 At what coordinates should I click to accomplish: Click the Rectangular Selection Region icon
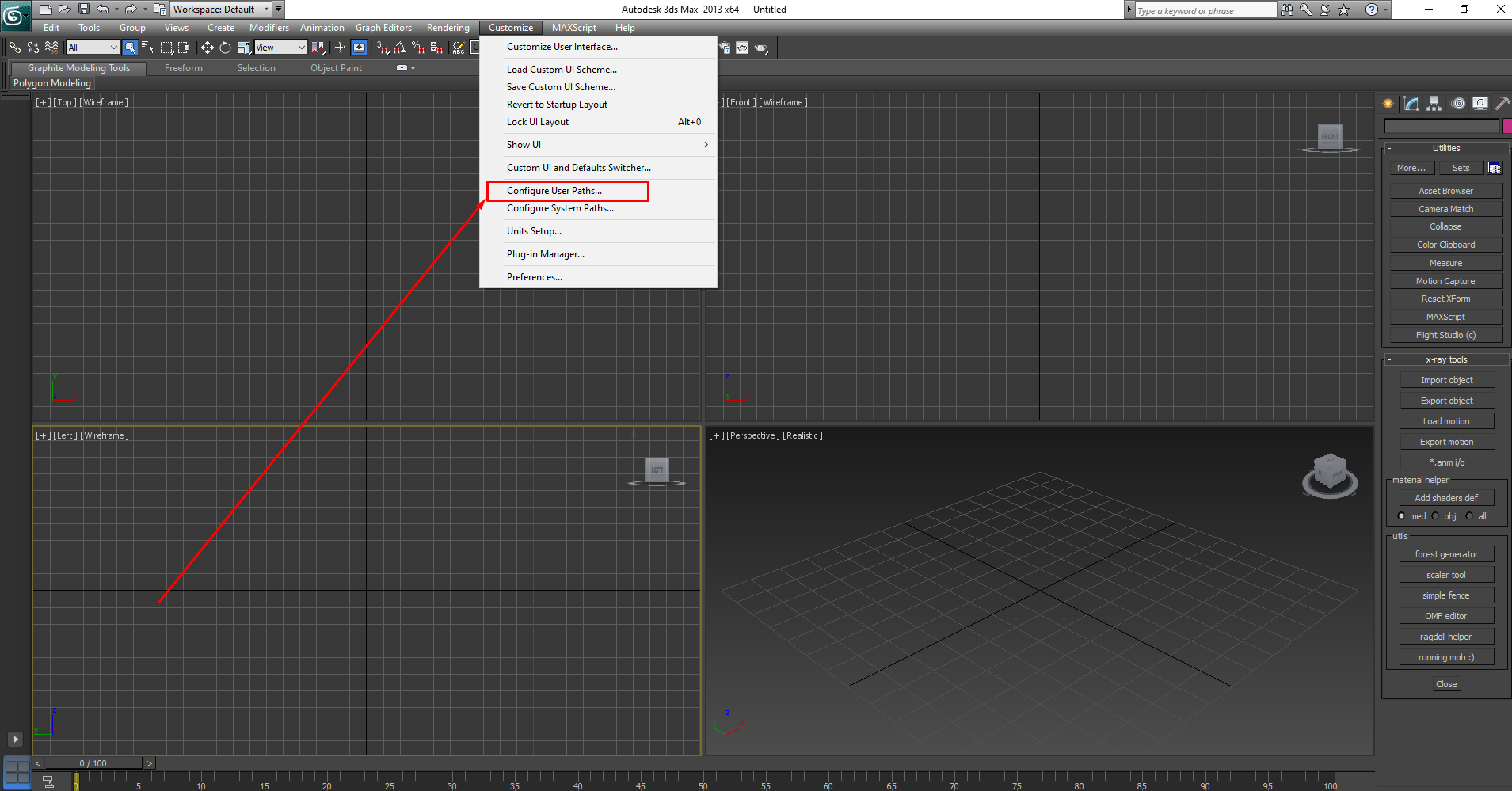point(166,48)
